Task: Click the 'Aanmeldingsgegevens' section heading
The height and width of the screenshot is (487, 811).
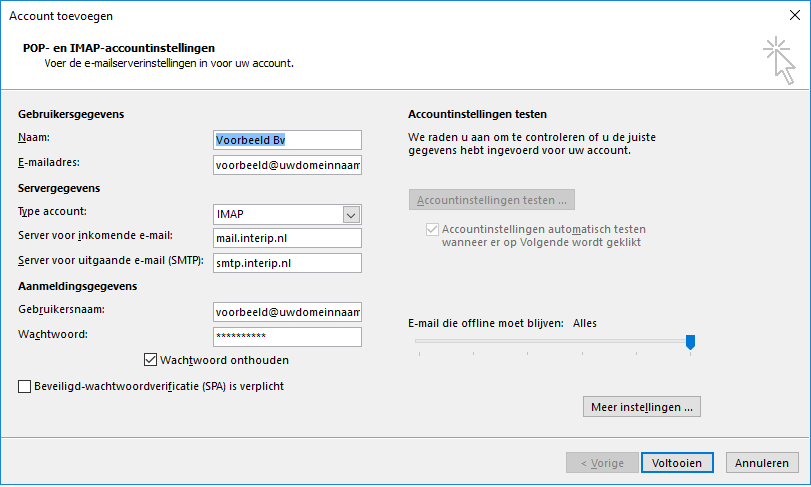Action: click(x=78, y=286)
